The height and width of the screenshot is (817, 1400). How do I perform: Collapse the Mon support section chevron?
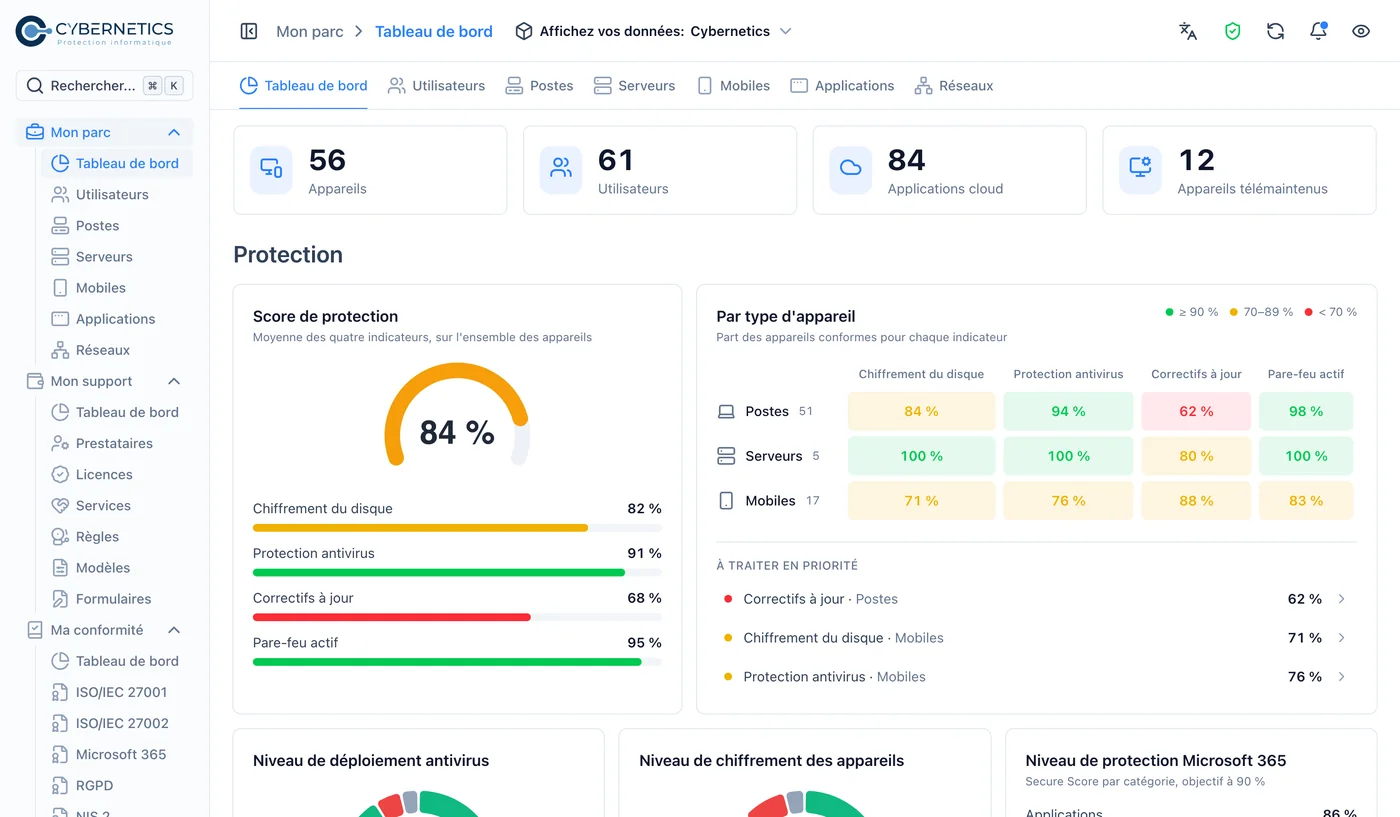(x=174, y=381)
